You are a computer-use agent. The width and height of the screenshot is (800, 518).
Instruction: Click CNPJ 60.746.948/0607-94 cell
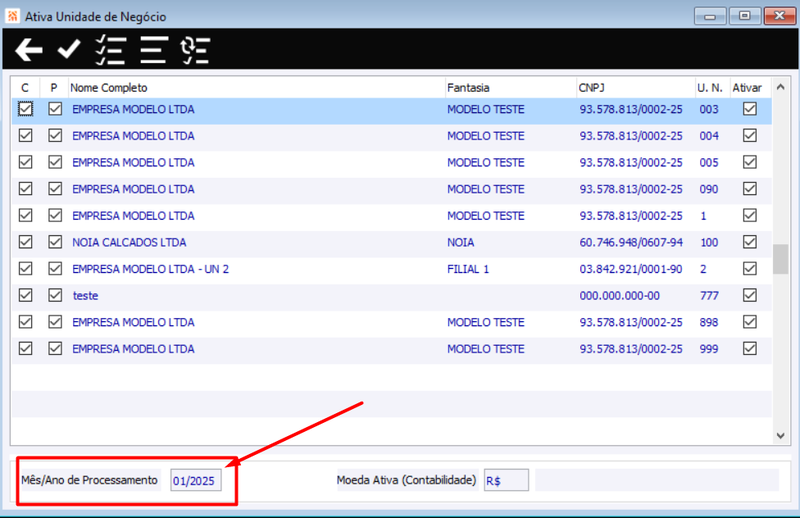click(x=631, y=242)
